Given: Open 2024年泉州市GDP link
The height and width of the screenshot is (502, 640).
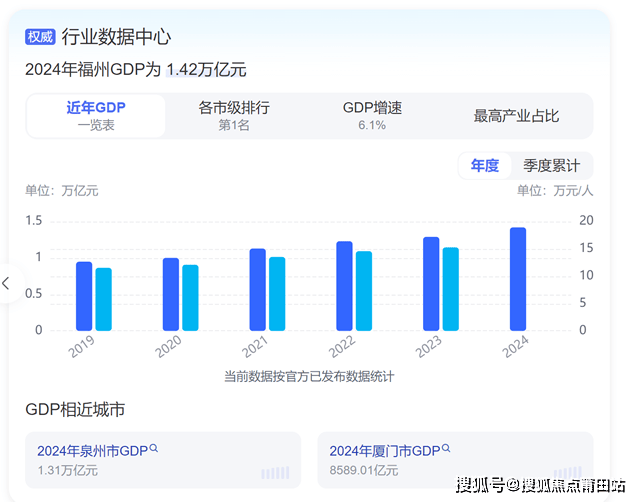Looking at the screenshot, I should coord(92,451).
